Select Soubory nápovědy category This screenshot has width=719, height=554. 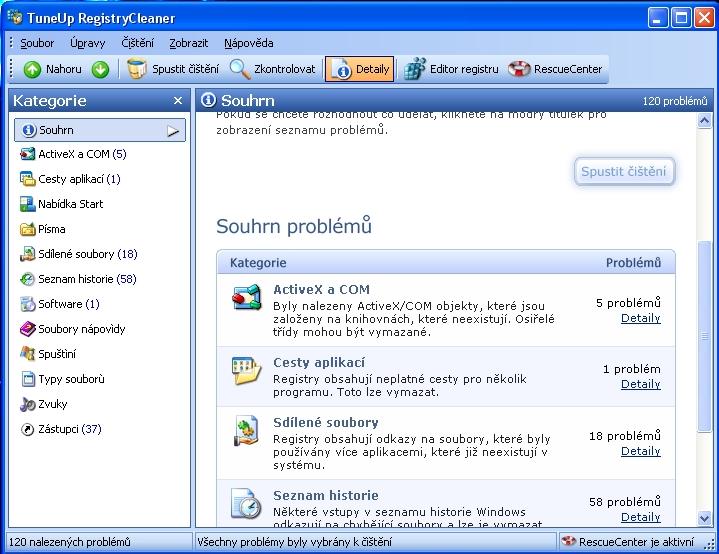73,329
